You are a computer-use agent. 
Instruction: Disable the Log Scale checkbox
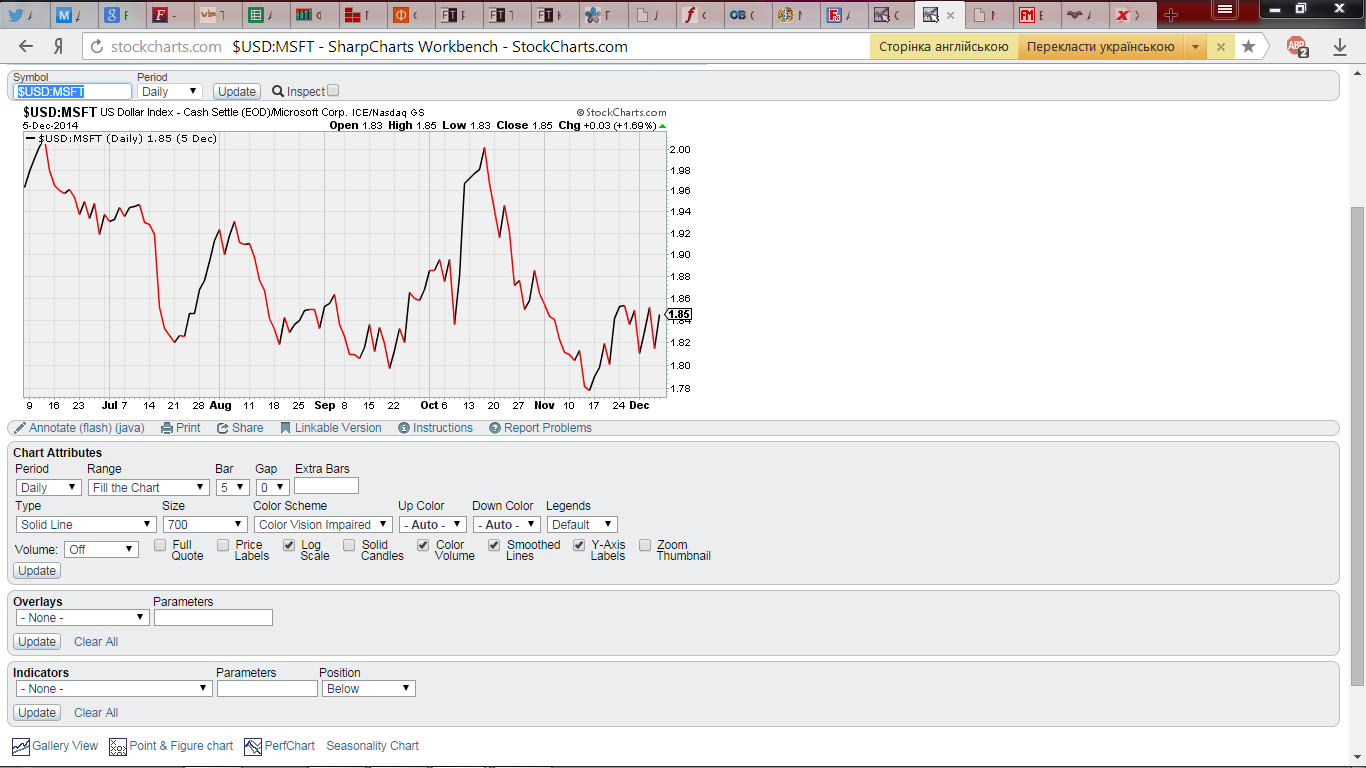click(289, 545)
